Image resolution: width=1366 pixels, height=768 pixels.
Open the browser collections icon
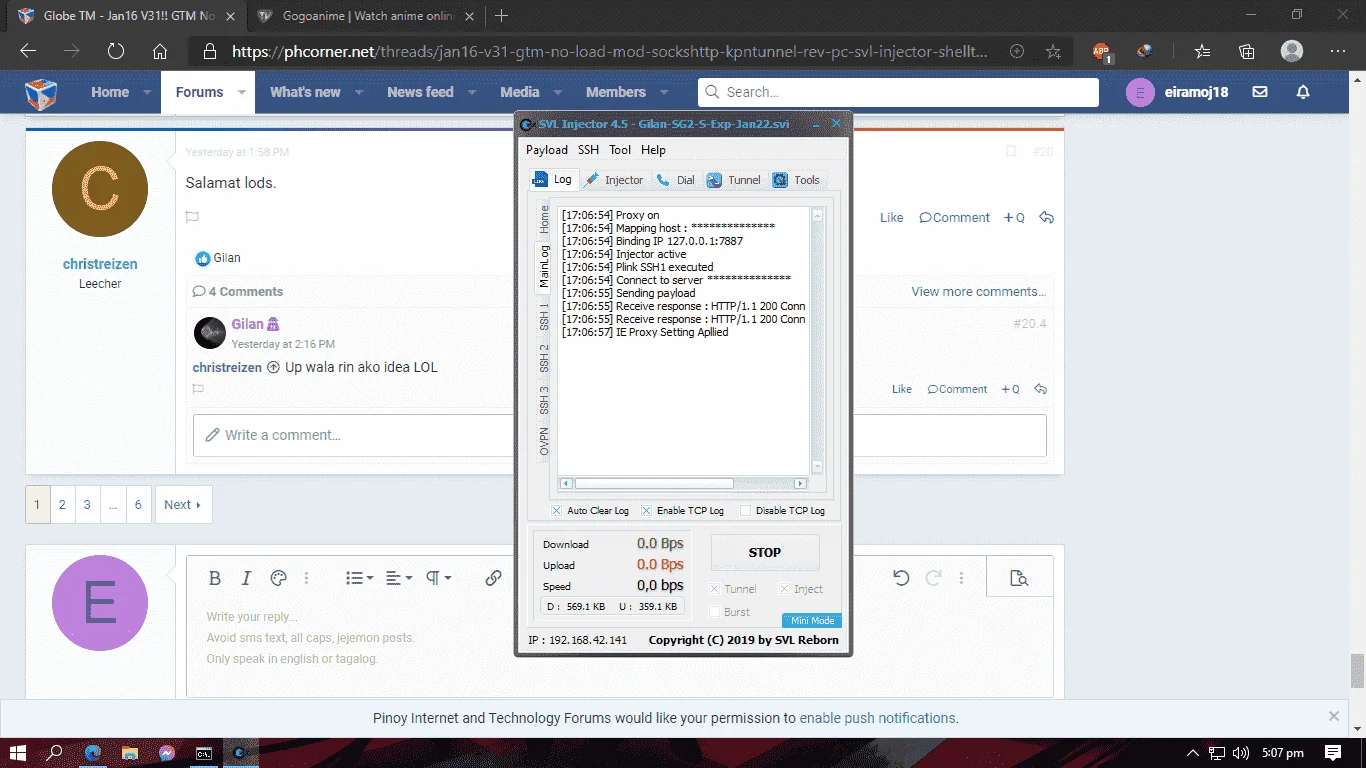1247,51
